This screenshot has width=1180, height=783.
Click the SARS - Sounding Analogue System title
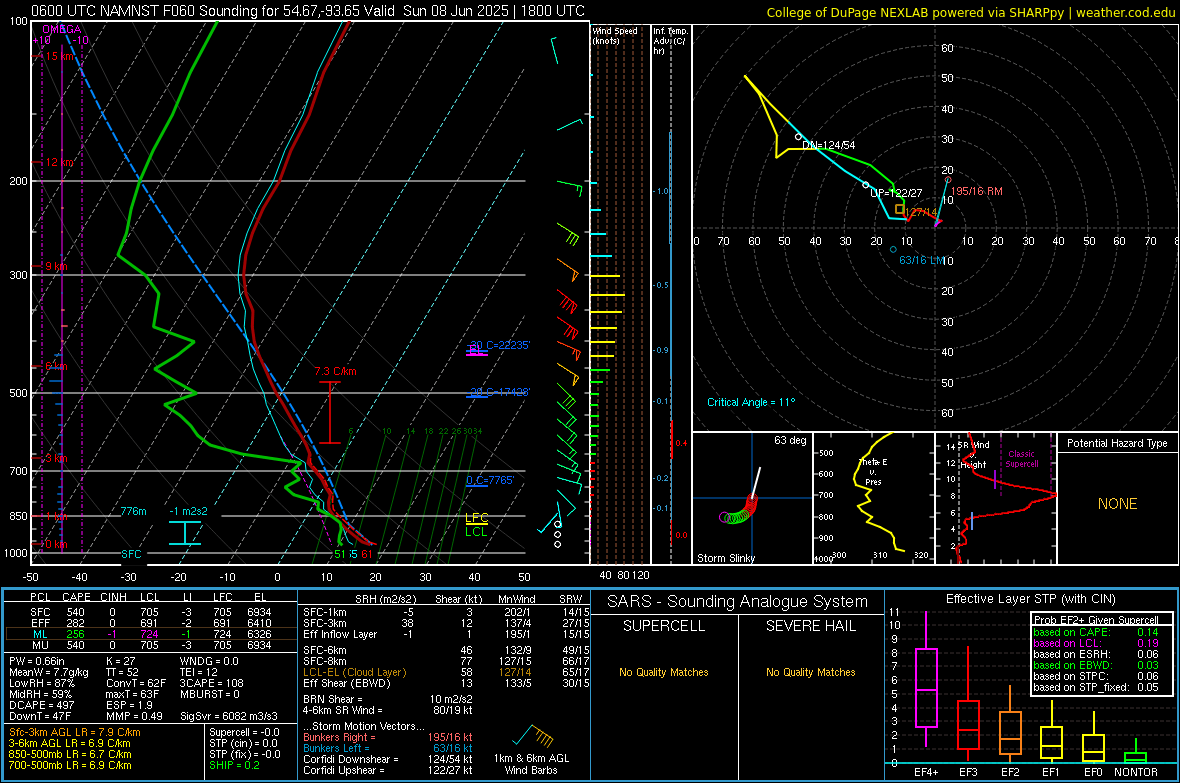(x=738, y=602)
